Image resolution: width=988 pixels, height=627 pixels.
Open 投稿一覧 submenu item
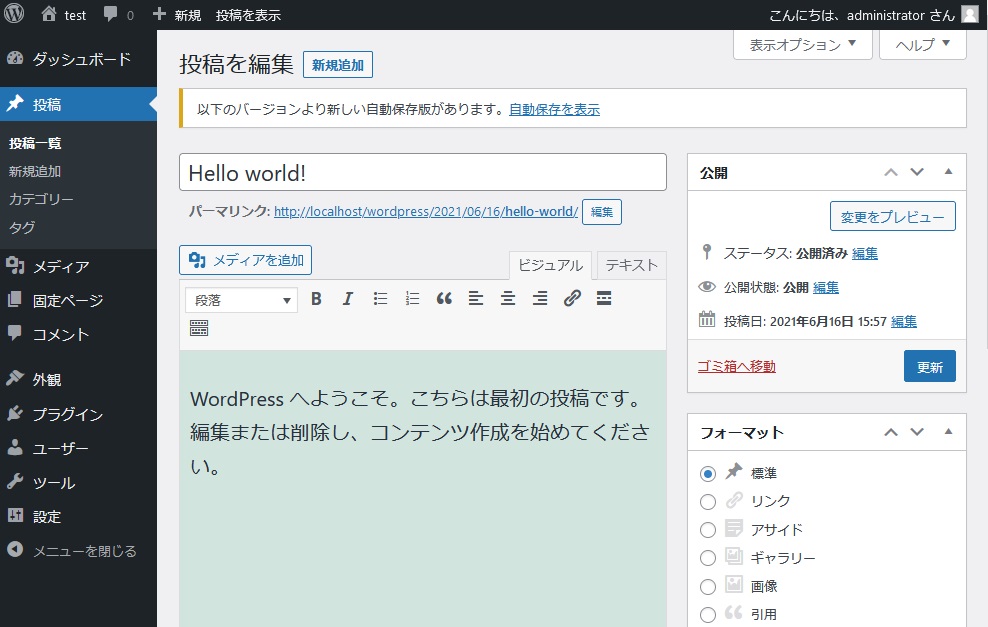35,143
